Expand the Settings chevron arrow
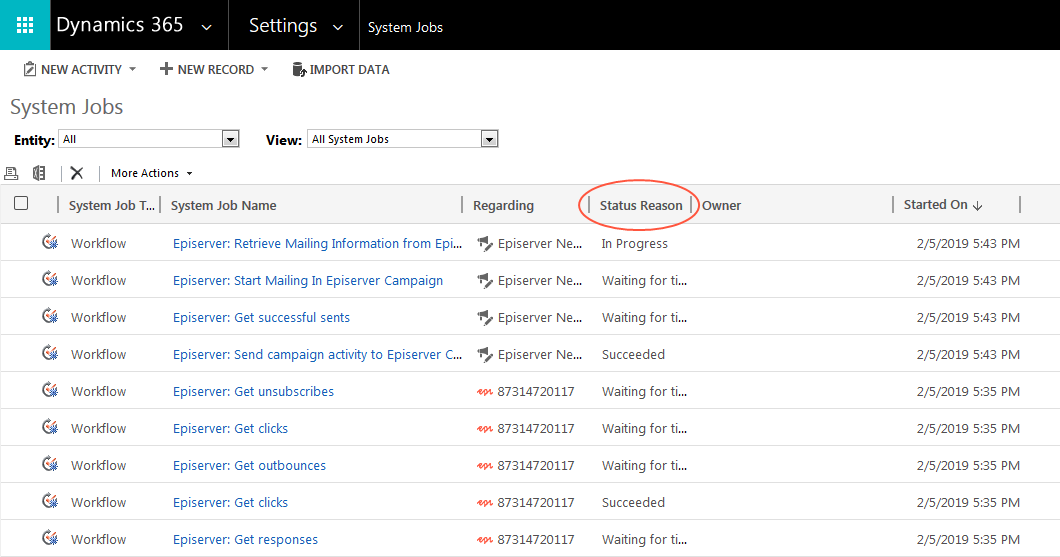 (x=337, y=28)
